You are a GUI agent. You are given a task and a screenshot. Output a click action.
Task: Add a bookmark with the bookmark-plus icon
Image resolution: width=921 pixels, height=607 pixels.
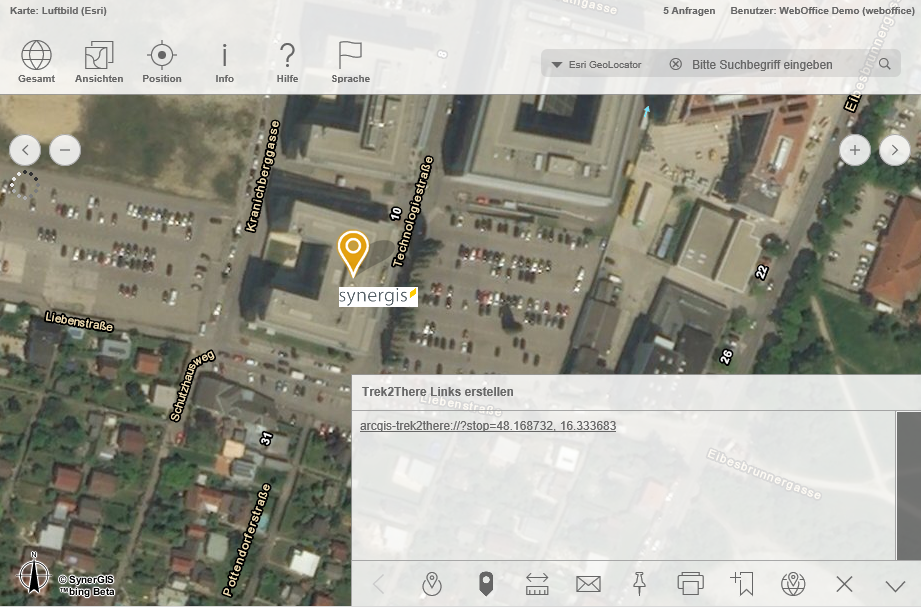click(741, 584)
